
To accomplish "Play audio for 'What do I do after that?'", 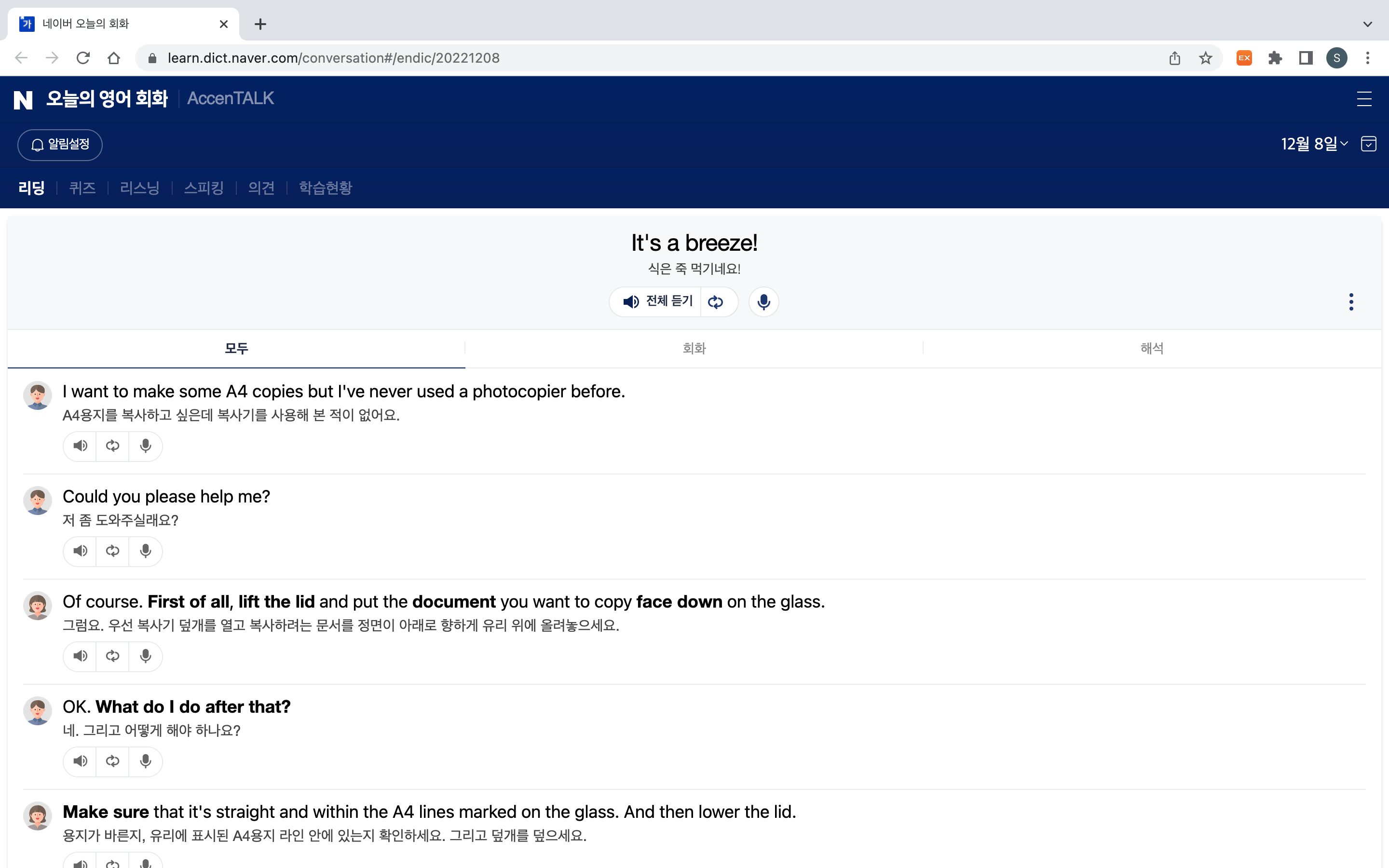I will click(81, 761).
